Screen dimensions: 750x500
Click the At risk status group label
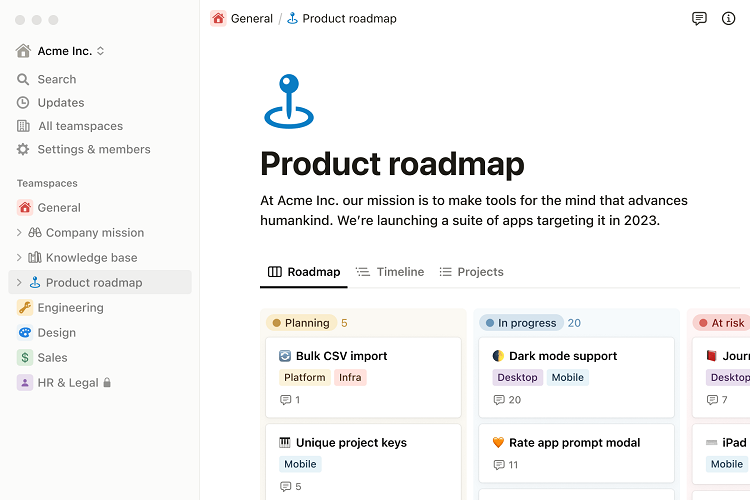tap(721, 323)
